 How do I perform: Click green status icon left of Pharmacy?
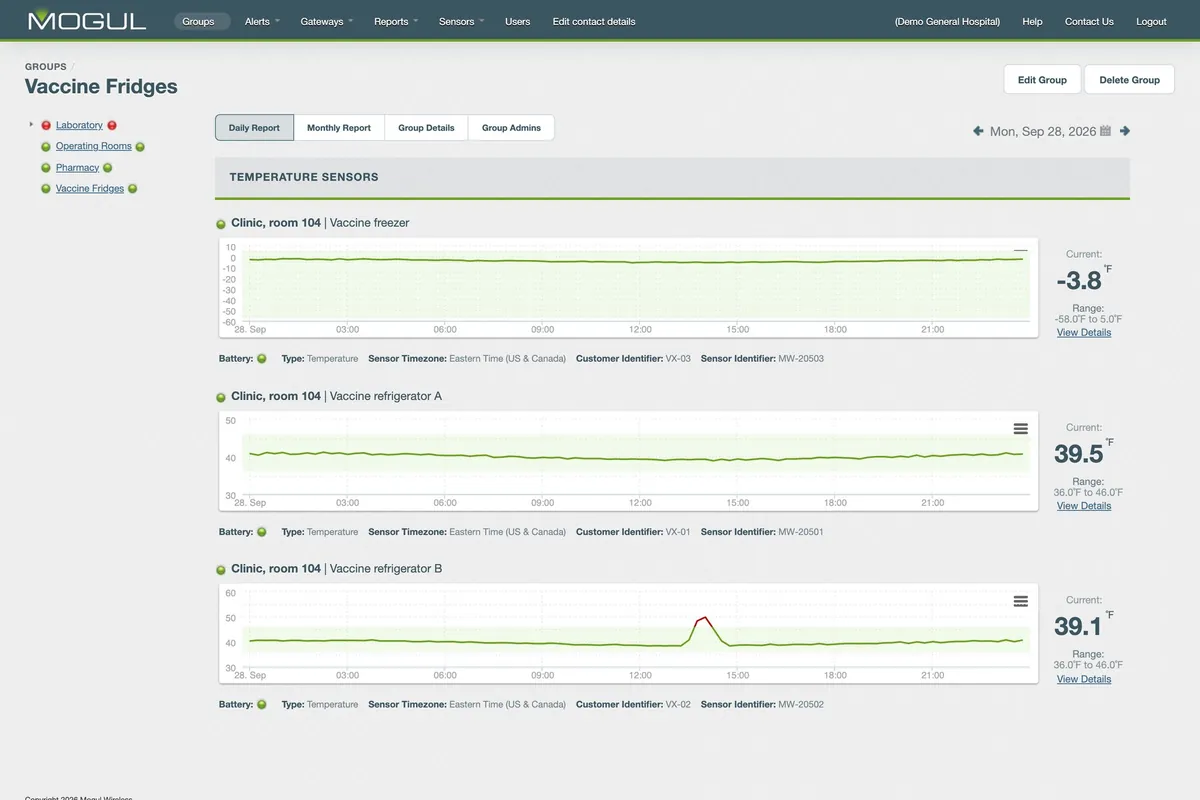[46, 168]
